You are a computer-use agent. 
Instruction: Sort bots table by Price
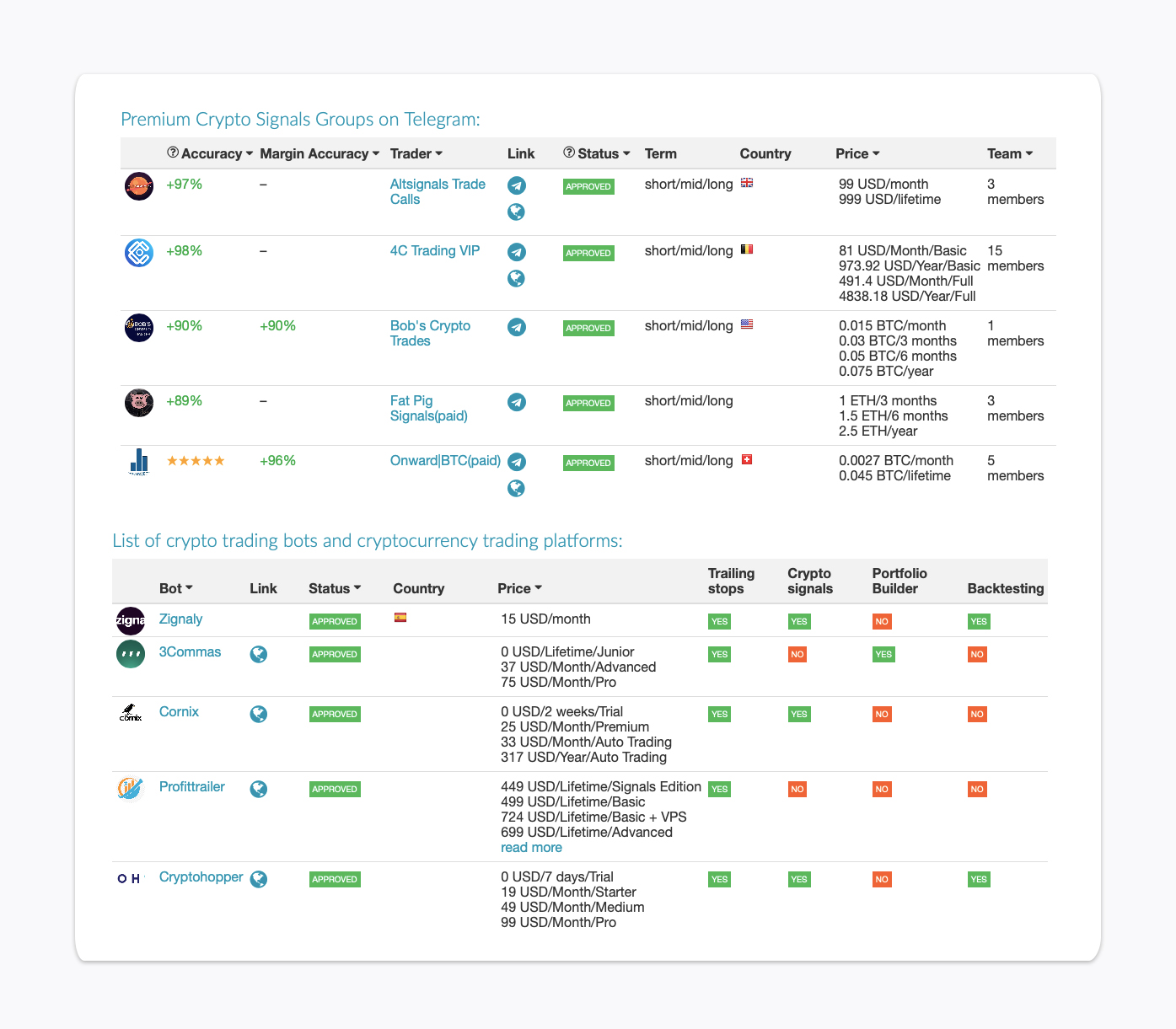519,588
